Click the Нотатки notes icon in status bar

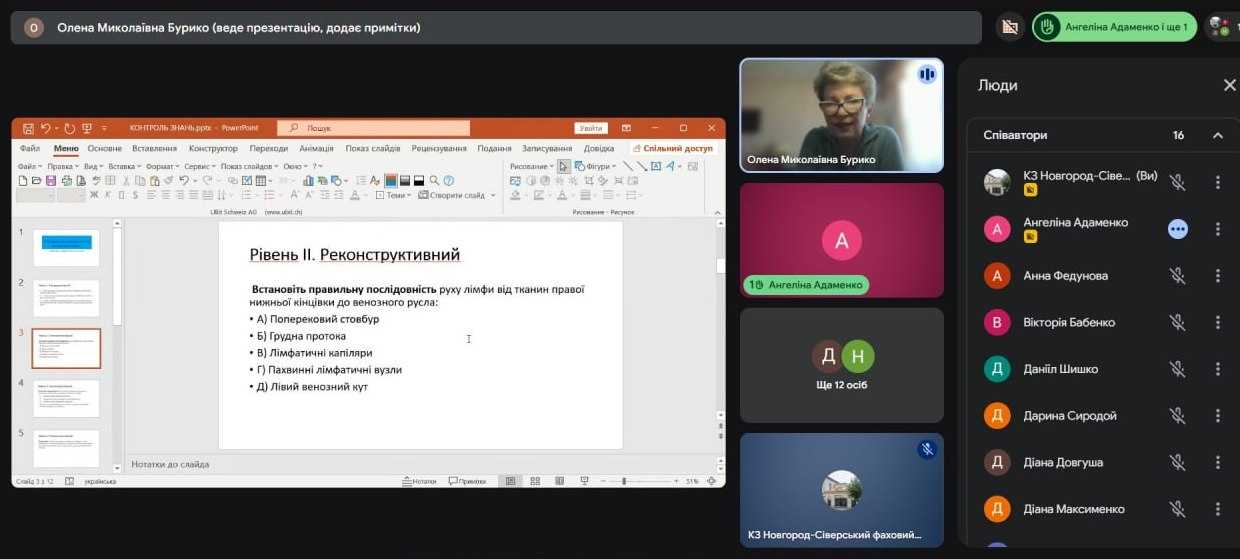pyautogui.click(x=419, y=481)
